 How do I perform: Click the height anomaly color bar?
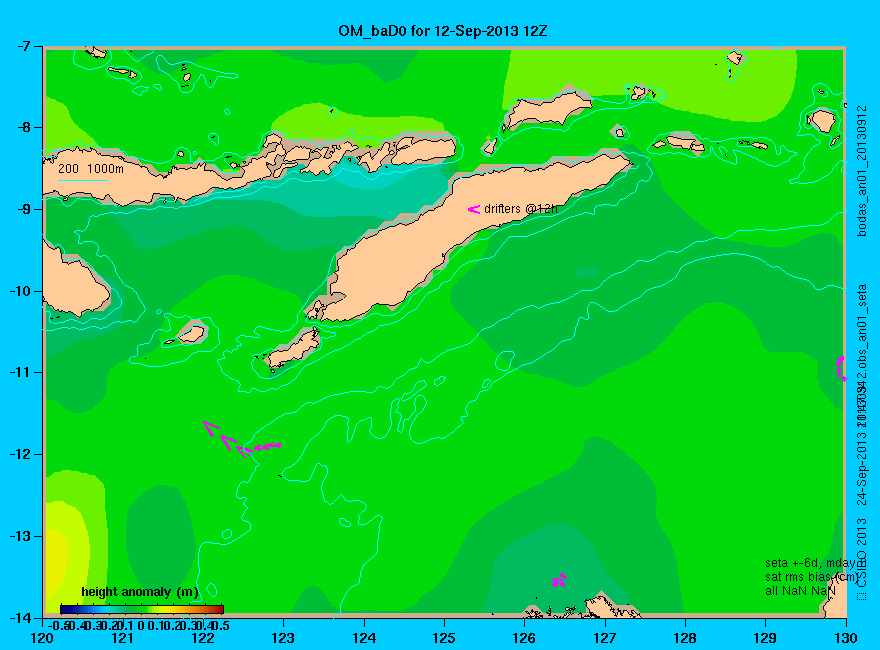coord(141,609)
